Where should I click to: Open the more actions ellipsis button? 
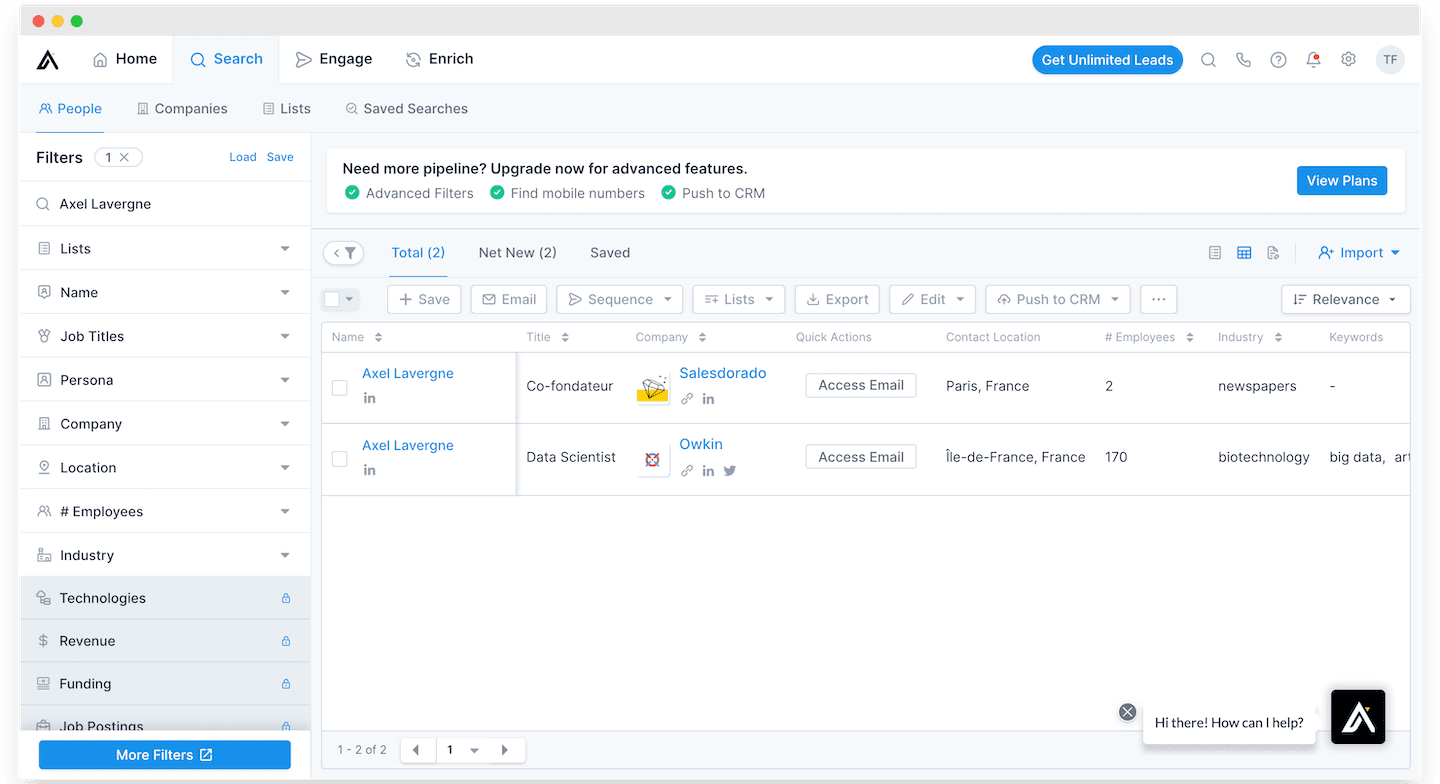(1158, 299)
